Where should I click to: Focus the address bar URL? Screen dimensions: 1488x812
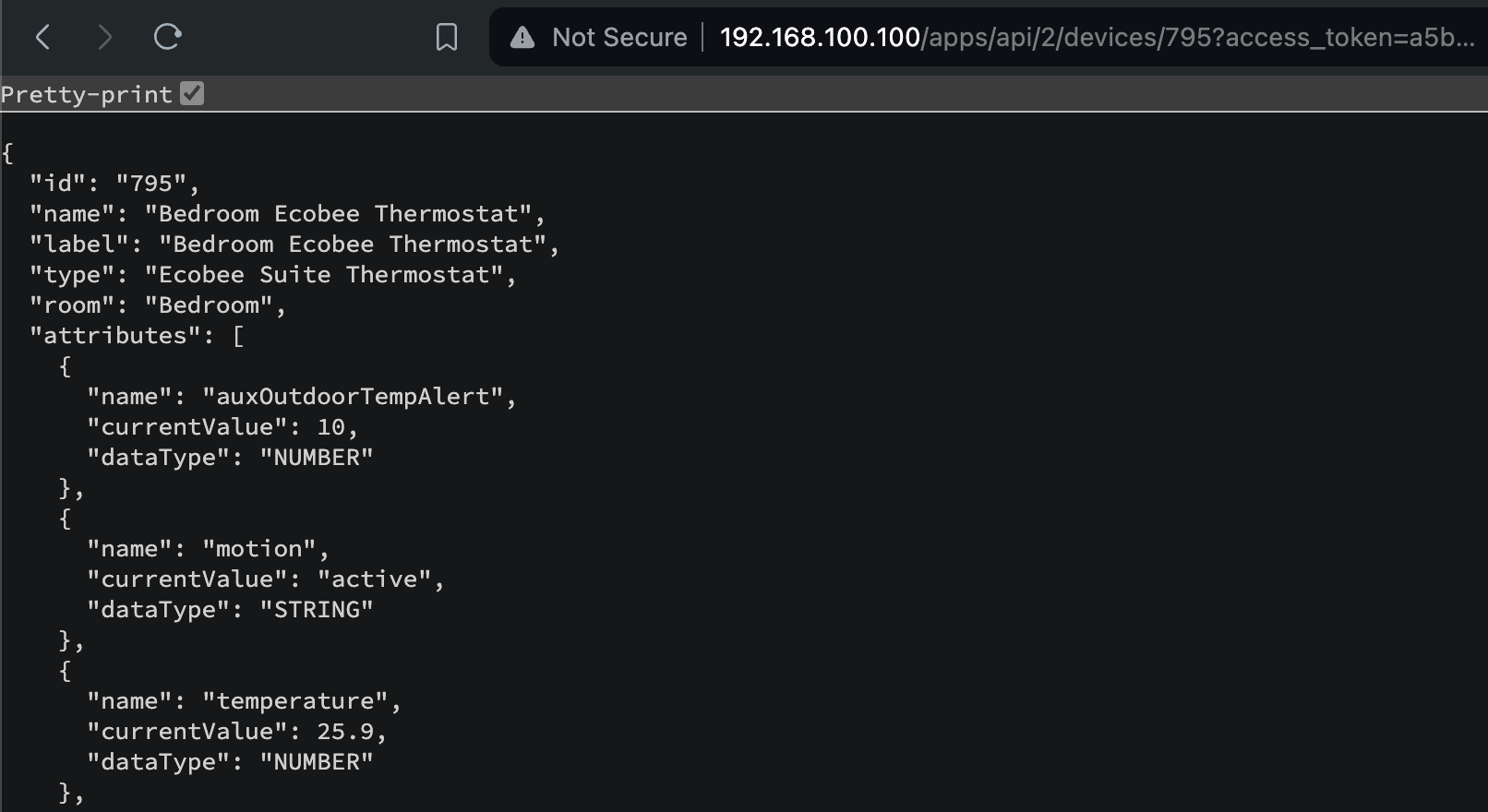click(1097, 37)
